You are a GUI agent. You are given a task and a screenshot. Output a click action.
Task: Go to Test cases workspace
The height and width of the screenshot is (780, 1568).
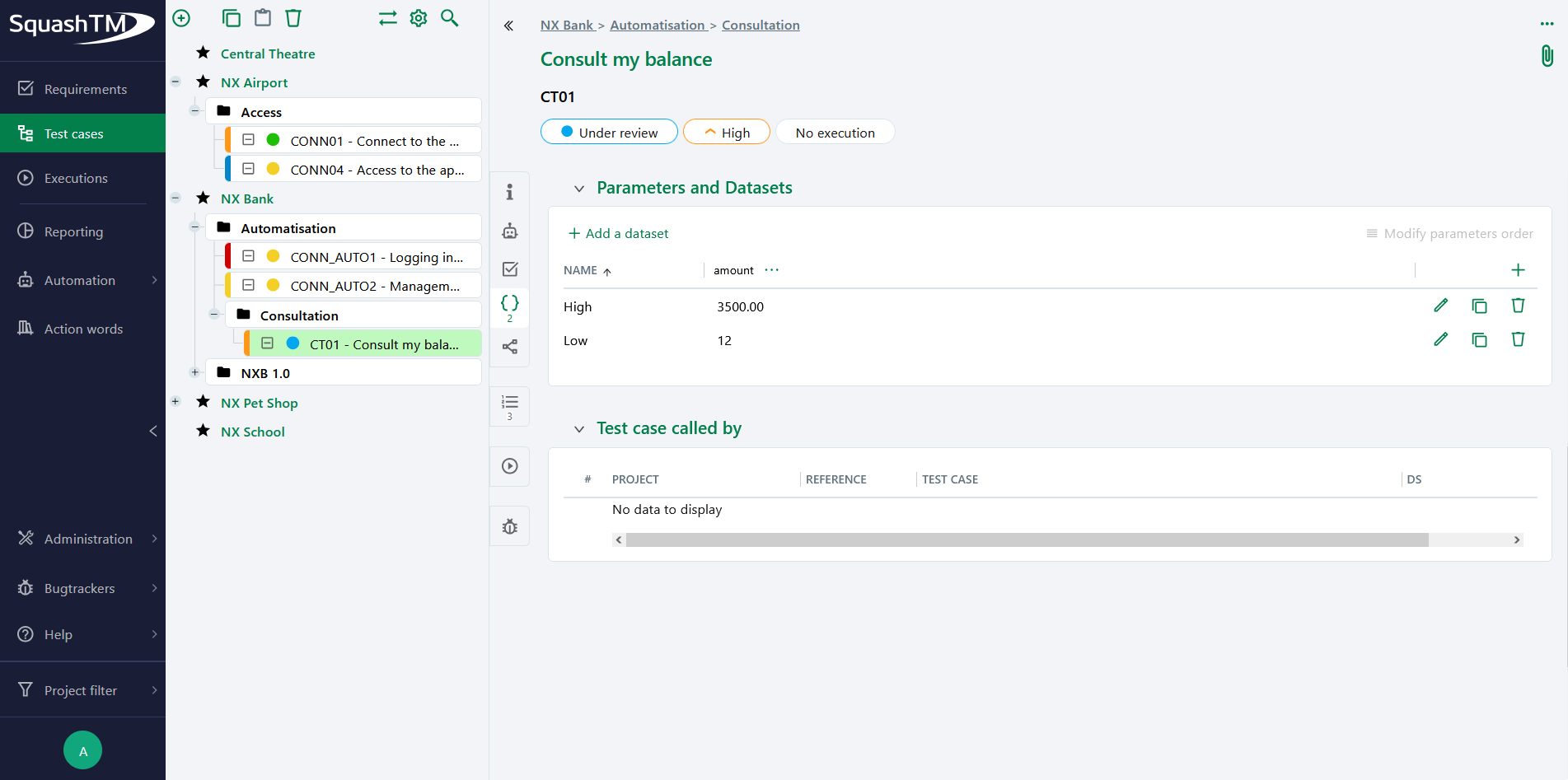pos(82,133)
